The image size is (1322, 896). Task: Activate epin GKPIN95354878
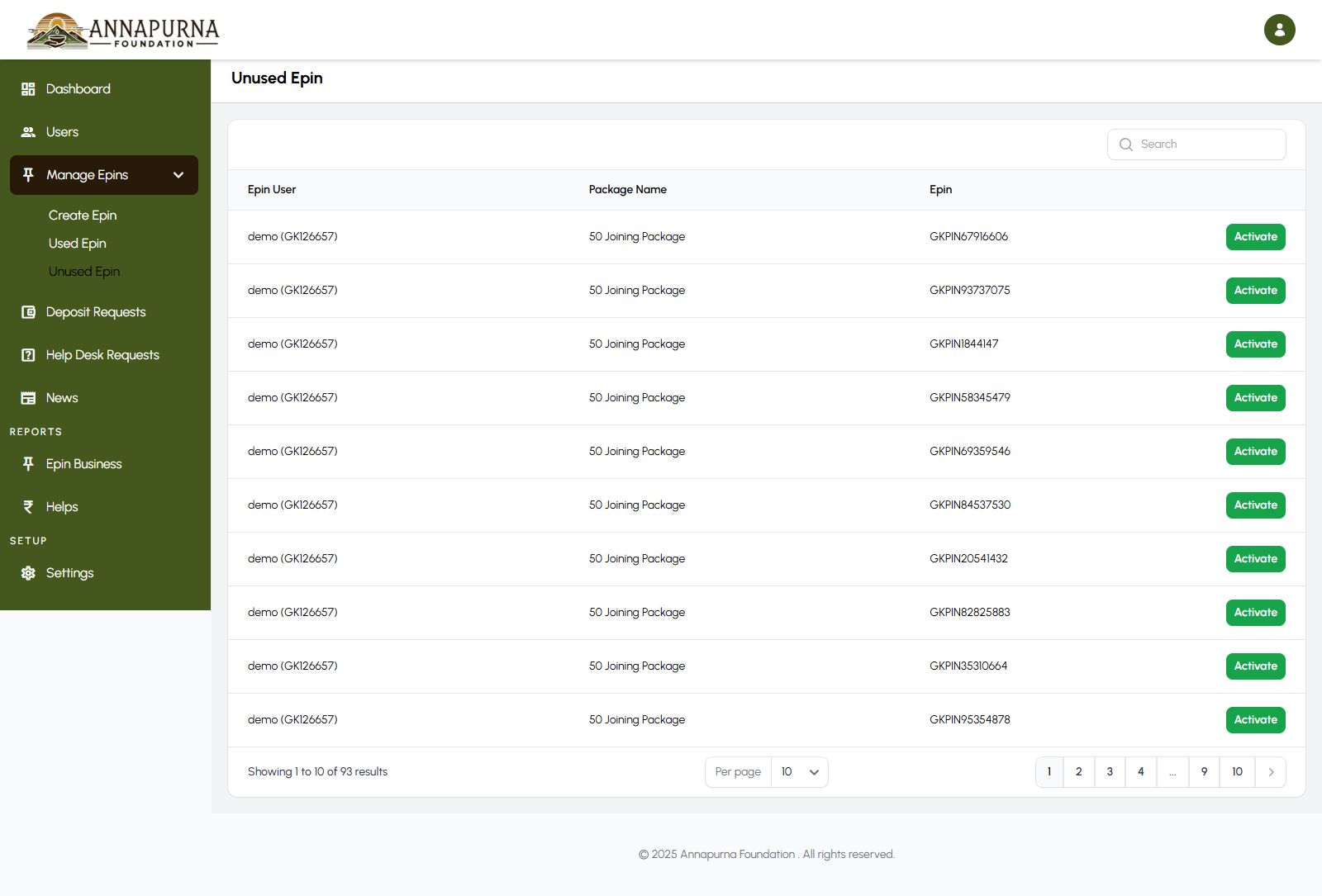point(1255,720)
